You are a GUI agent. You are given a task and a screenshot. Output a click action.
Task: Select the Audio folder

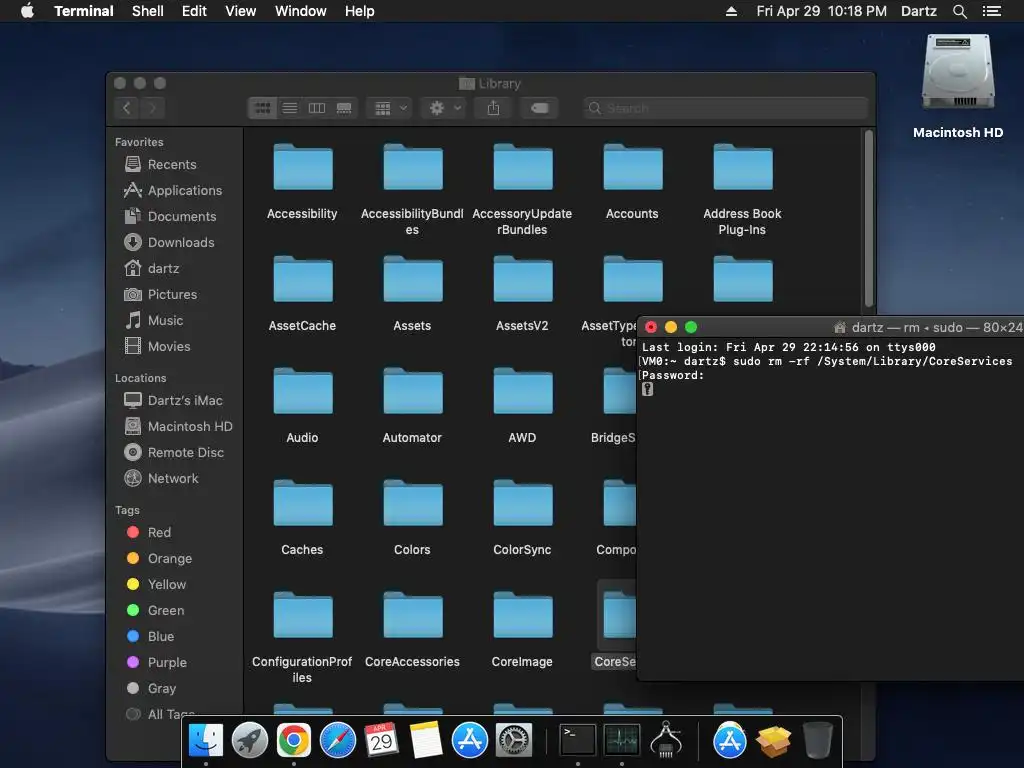coord(302,392)
